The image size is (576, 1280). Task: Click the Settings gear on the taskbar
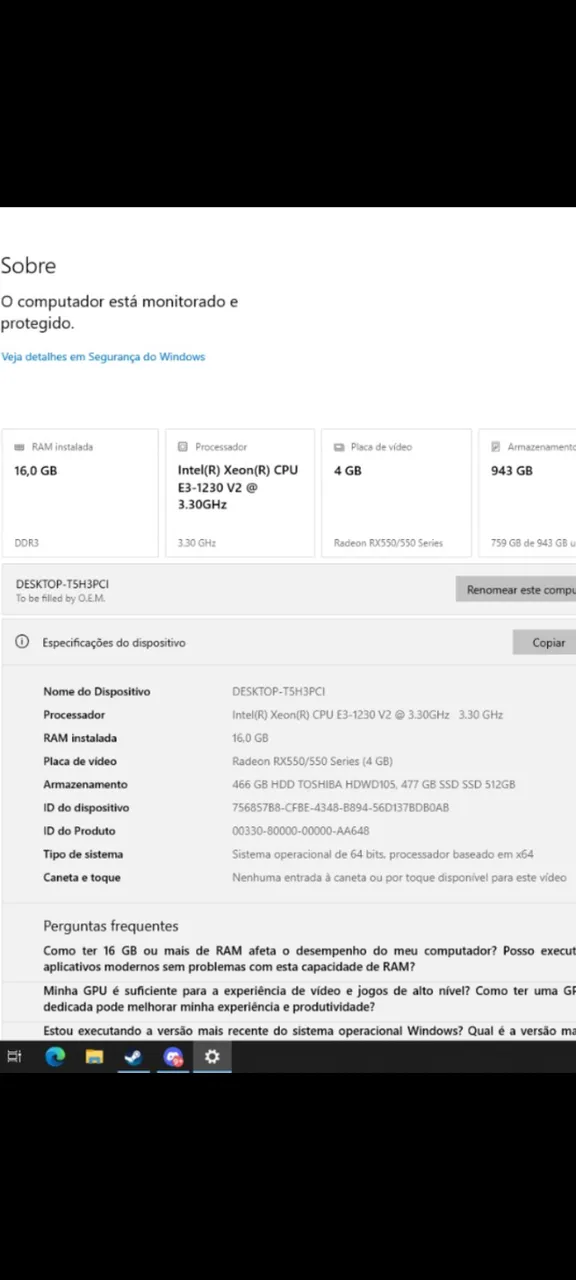coord(212,1057)
